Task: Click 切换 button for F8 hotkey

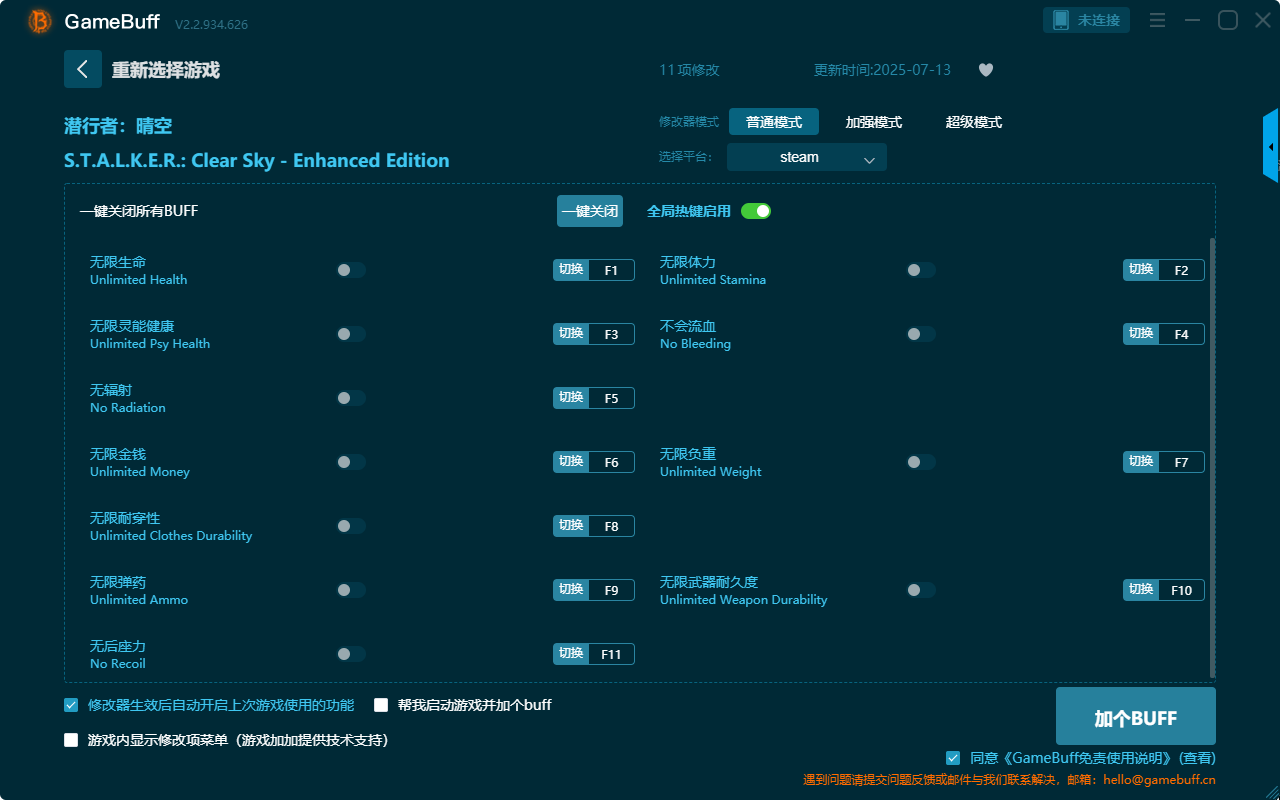Action: [571, 526]
